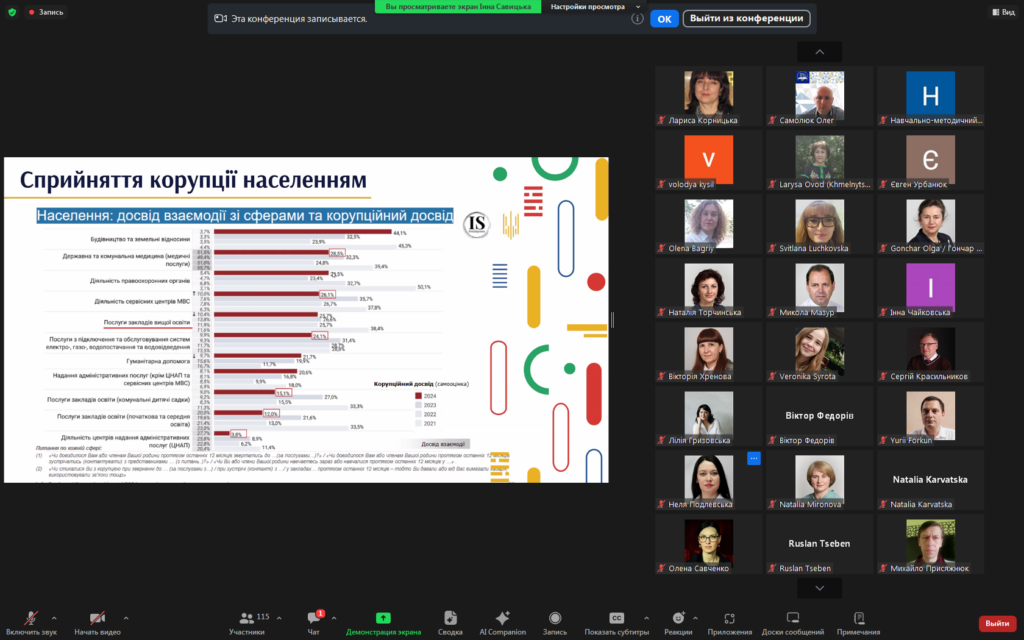Open the Сводка summary tool

[x=450, y=619]
